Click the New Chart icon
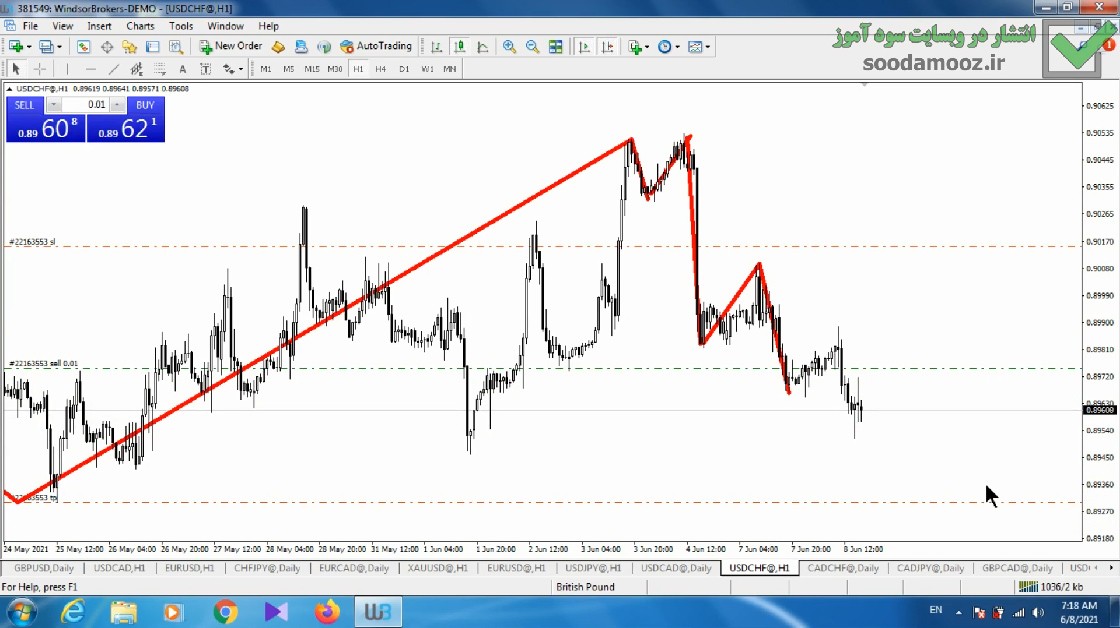1120x628 pixels. tap(15, 46)
